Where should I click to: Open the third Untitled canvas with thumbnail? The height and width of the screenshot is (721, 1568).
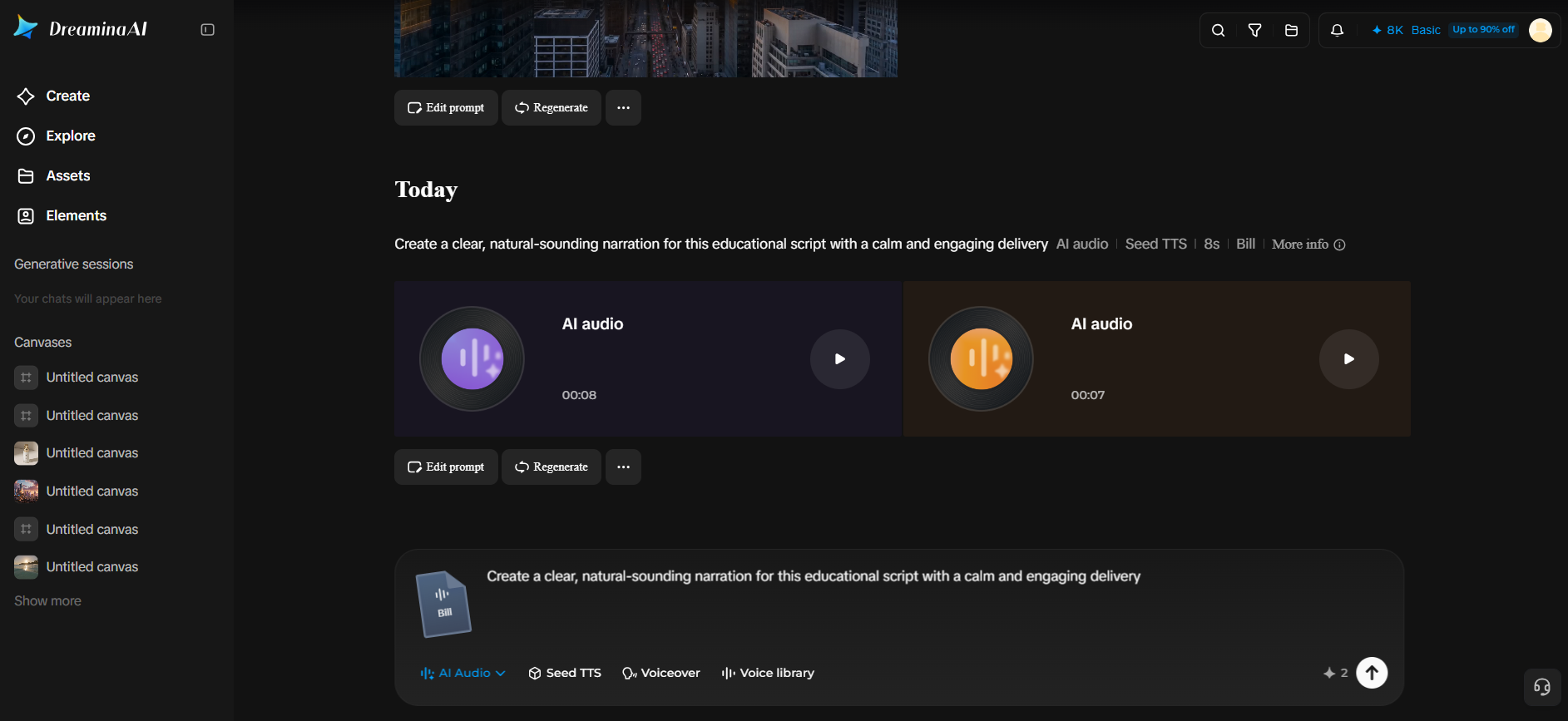77,453
